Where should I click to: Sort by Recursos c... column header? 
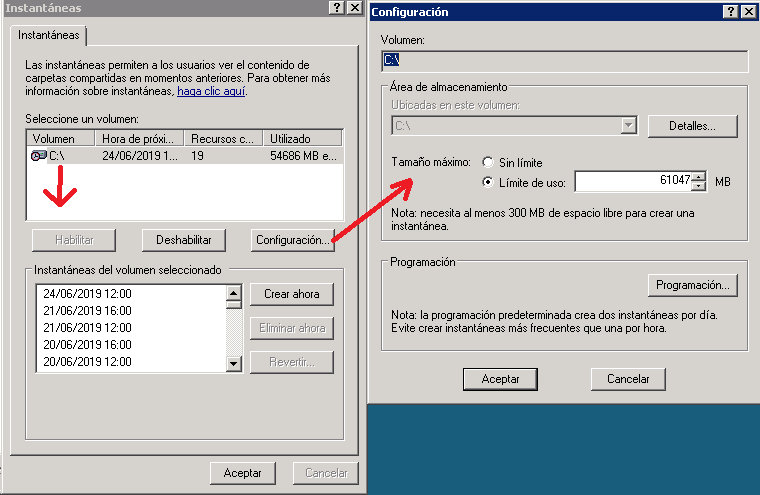coord(223,139)
